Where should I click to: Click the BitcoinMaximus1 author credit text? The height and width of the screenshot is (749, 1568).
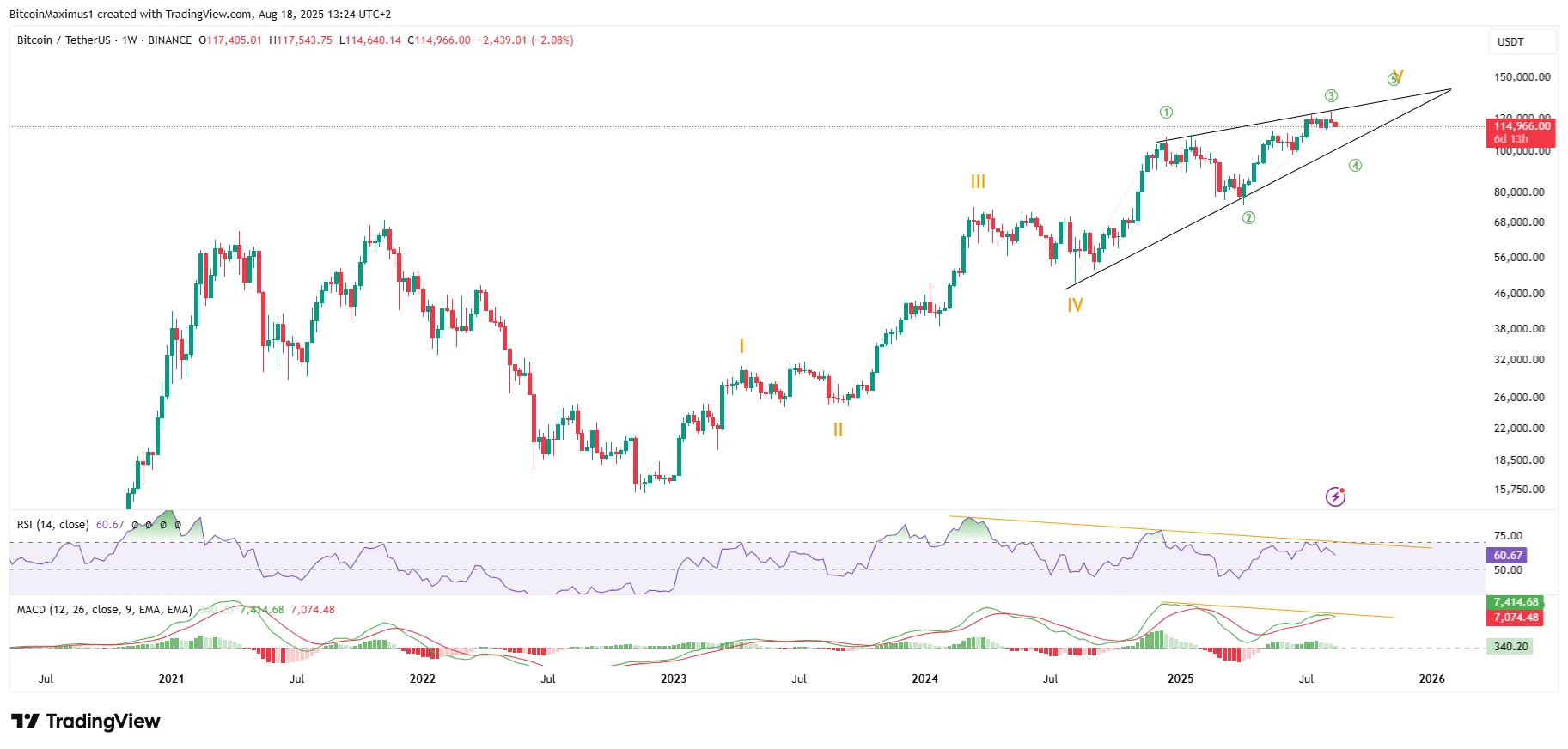point(51,14)
